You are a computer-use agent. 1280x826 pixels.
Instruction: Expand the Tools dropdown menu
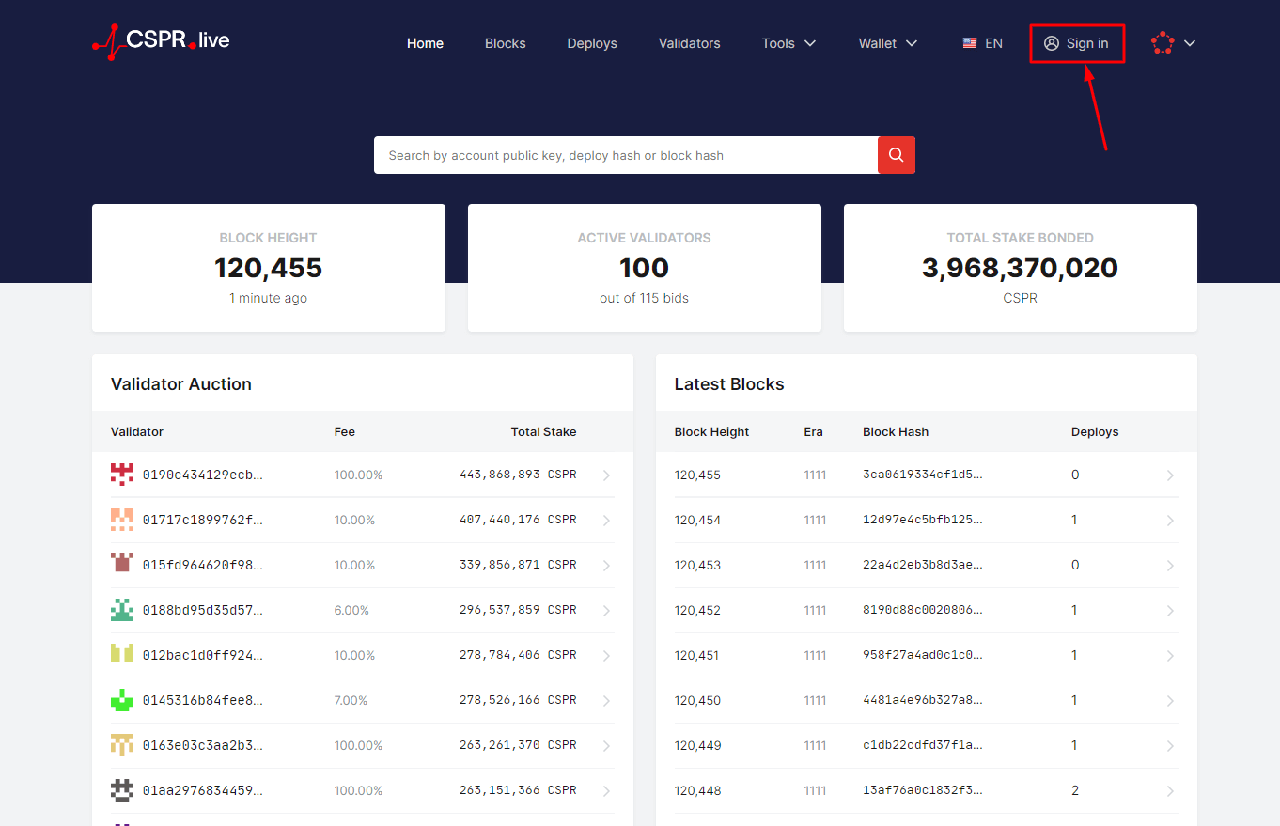click(x=789, y=43)
